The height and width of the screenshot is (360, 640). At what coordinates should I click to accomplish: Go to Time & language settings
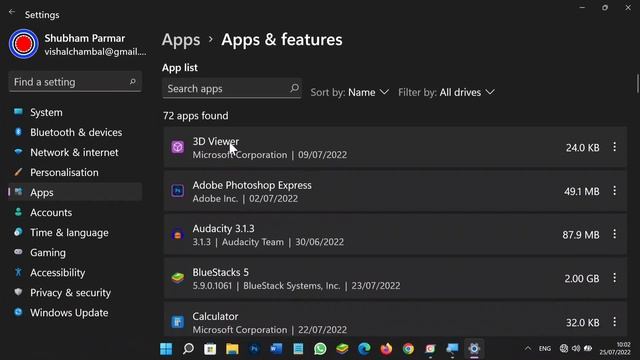[75, 232]
